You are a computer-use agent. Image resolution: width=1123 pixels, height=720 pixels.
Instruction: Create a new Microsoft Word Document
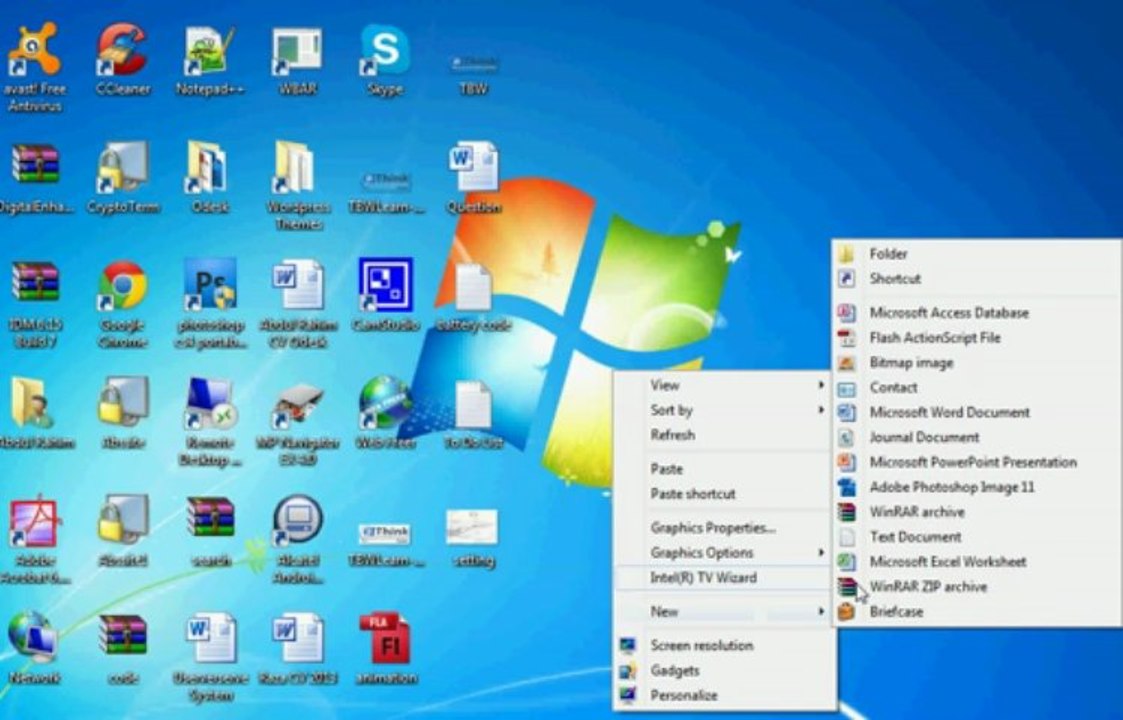(x=977, y=413)
